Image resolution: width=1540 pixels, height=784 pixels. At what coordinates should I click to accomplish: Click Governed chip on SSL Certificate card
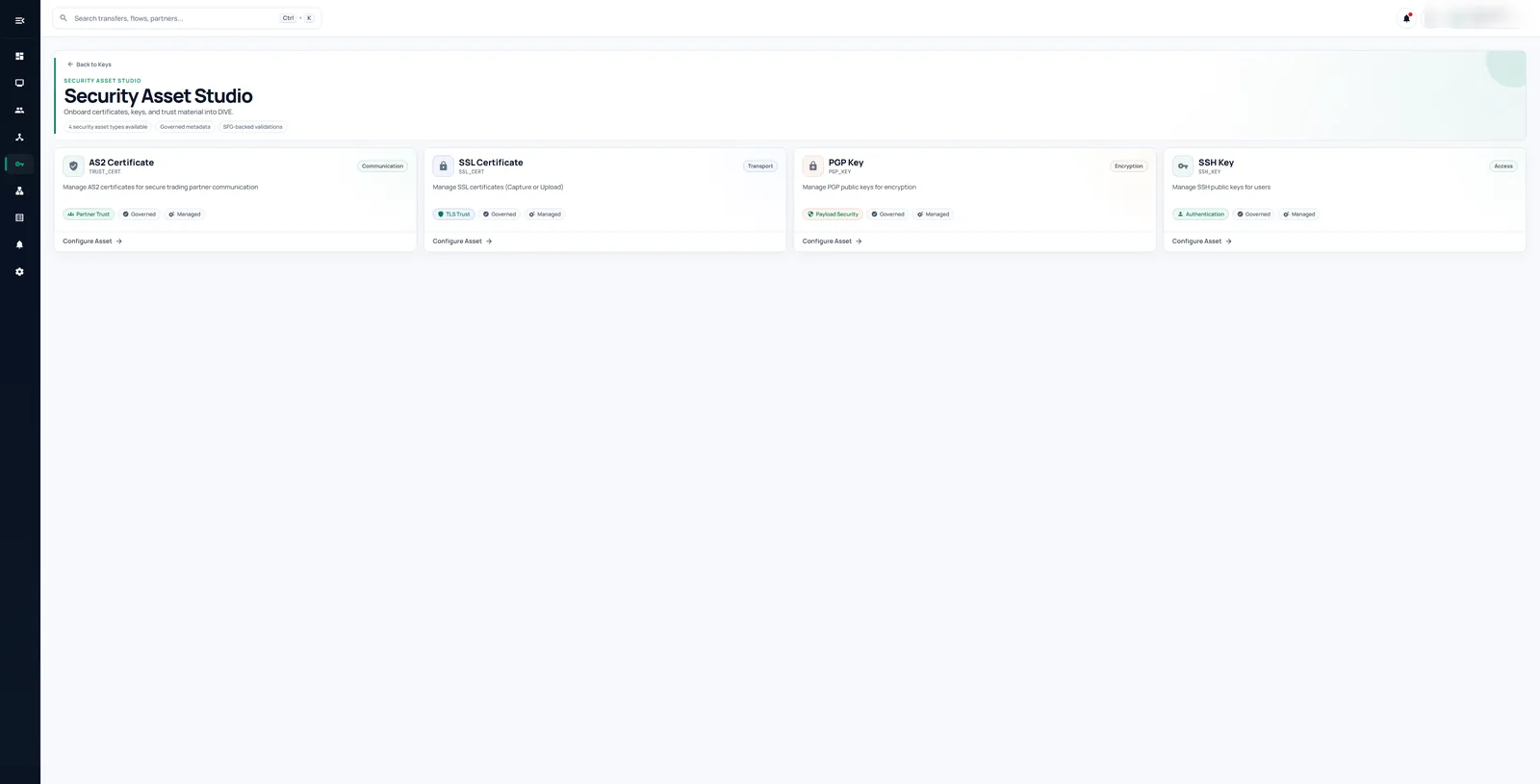500,215
